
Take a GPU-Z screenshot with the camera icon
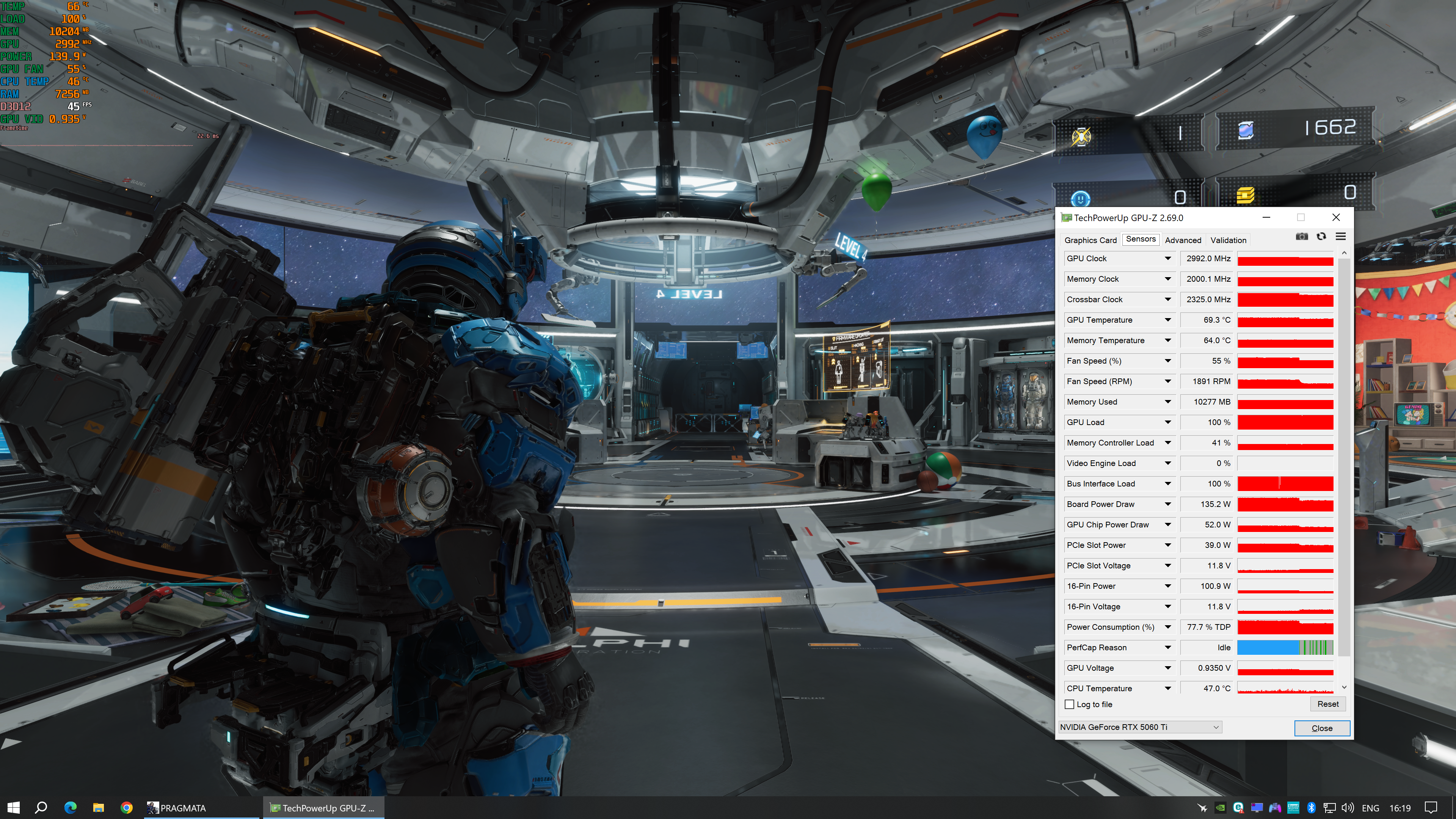(1302, 236)
